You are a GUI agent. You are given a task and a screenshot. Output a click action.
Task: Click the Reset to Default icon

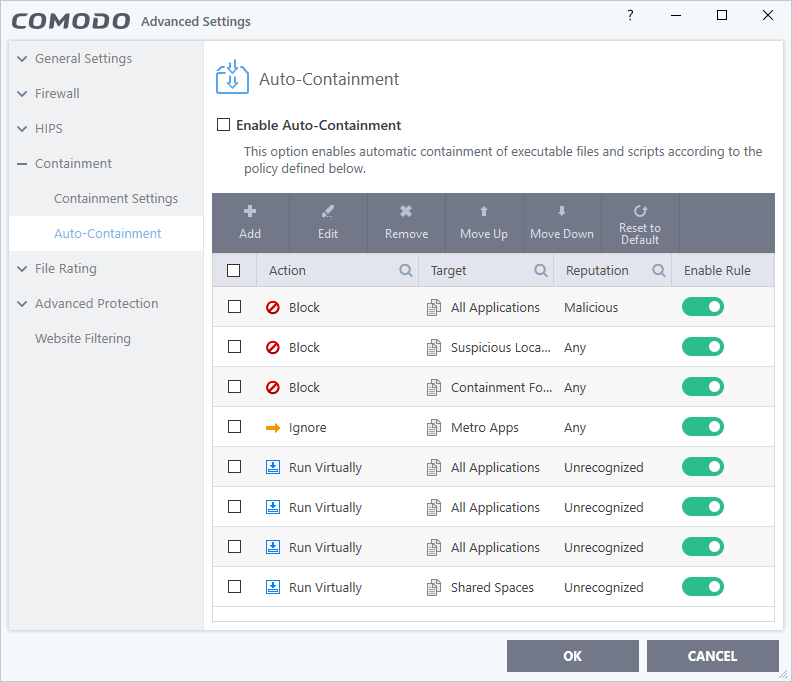640,211
